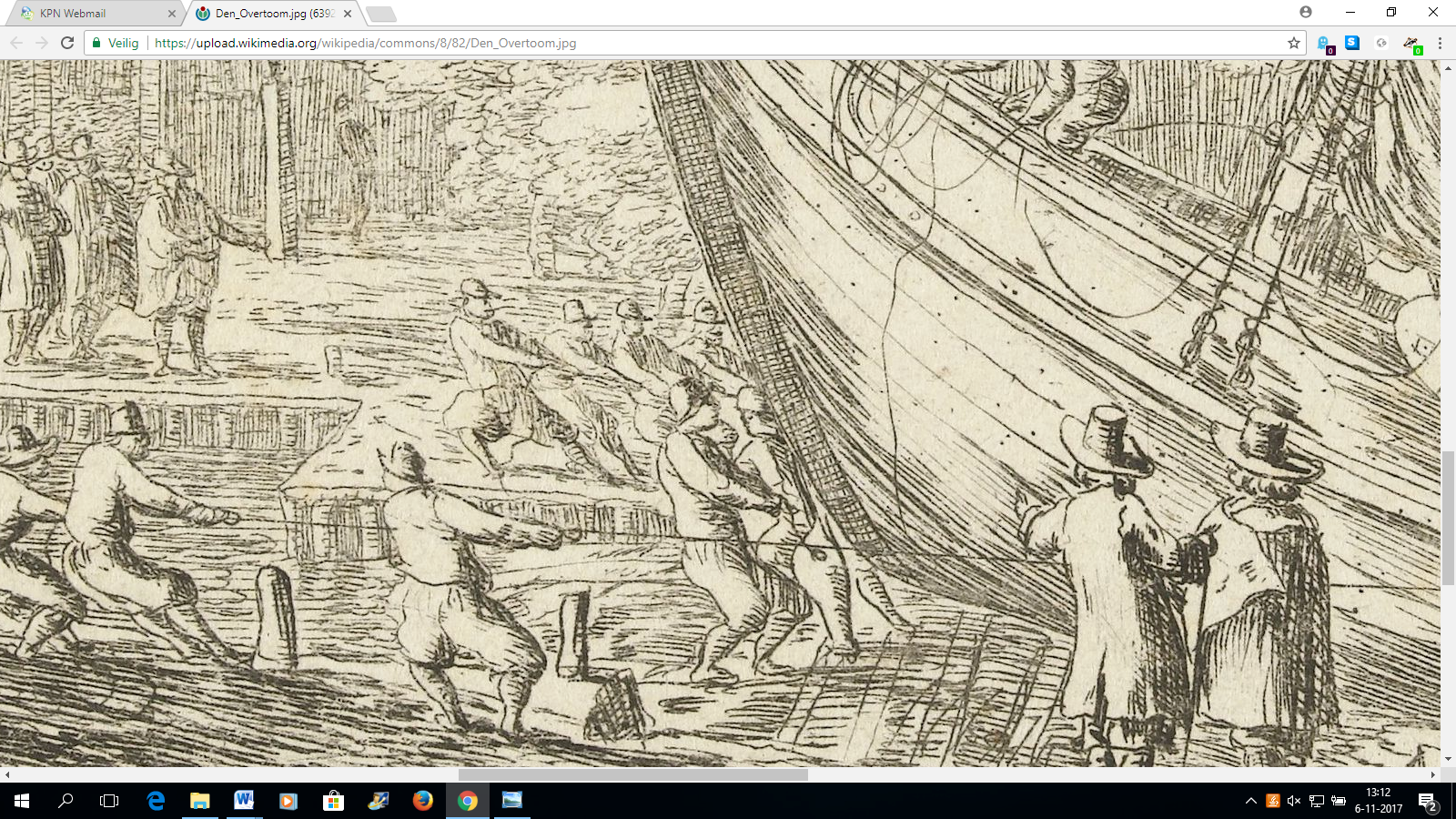This screenshot has height=819, width=1456.
Task: Switch to Microsoft Word on the taskbar
Action: tap(244, 801)
